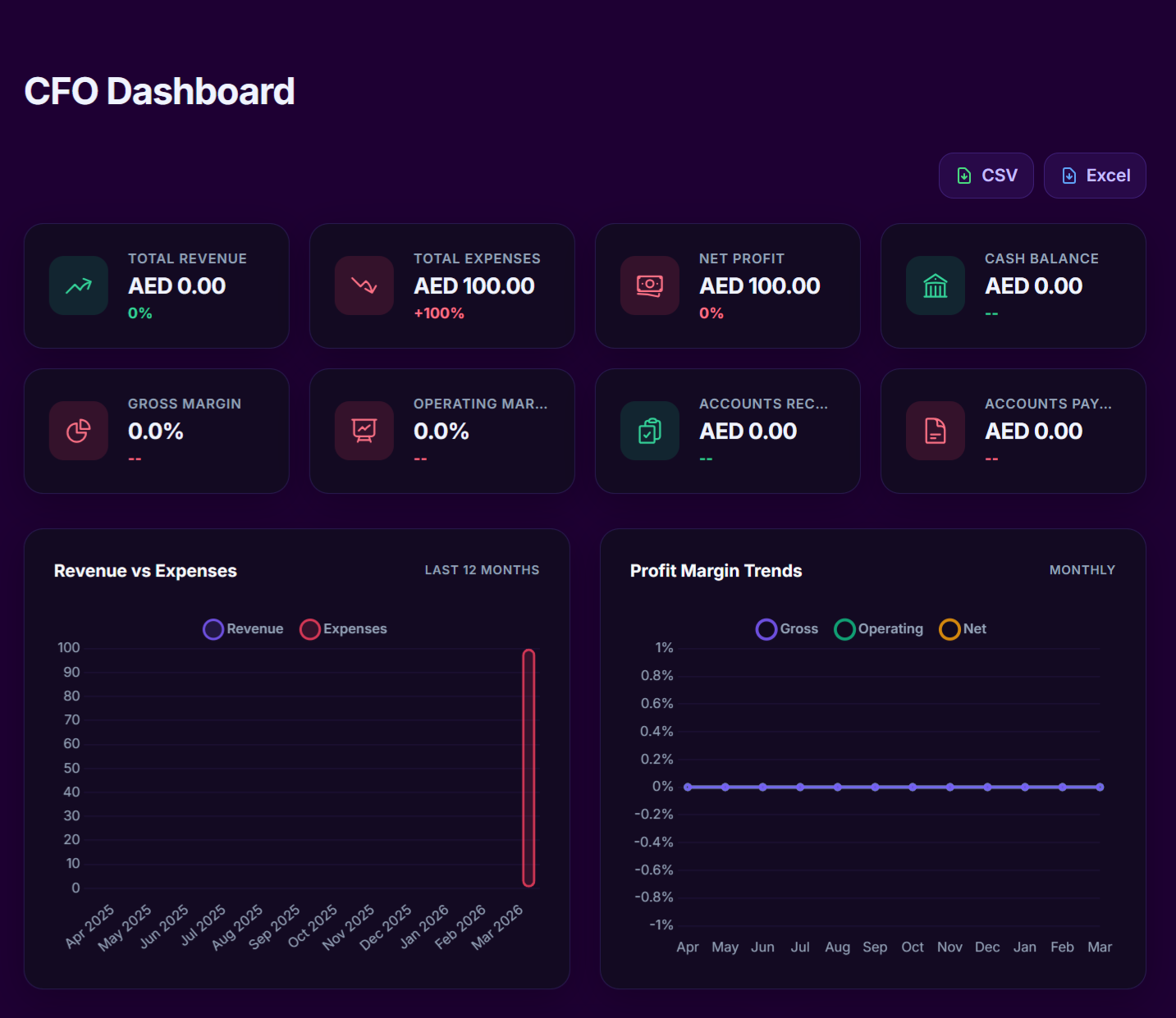Click the Cash Balance bank icon
Screen dimensions: 1176x1018
(935, 285)
